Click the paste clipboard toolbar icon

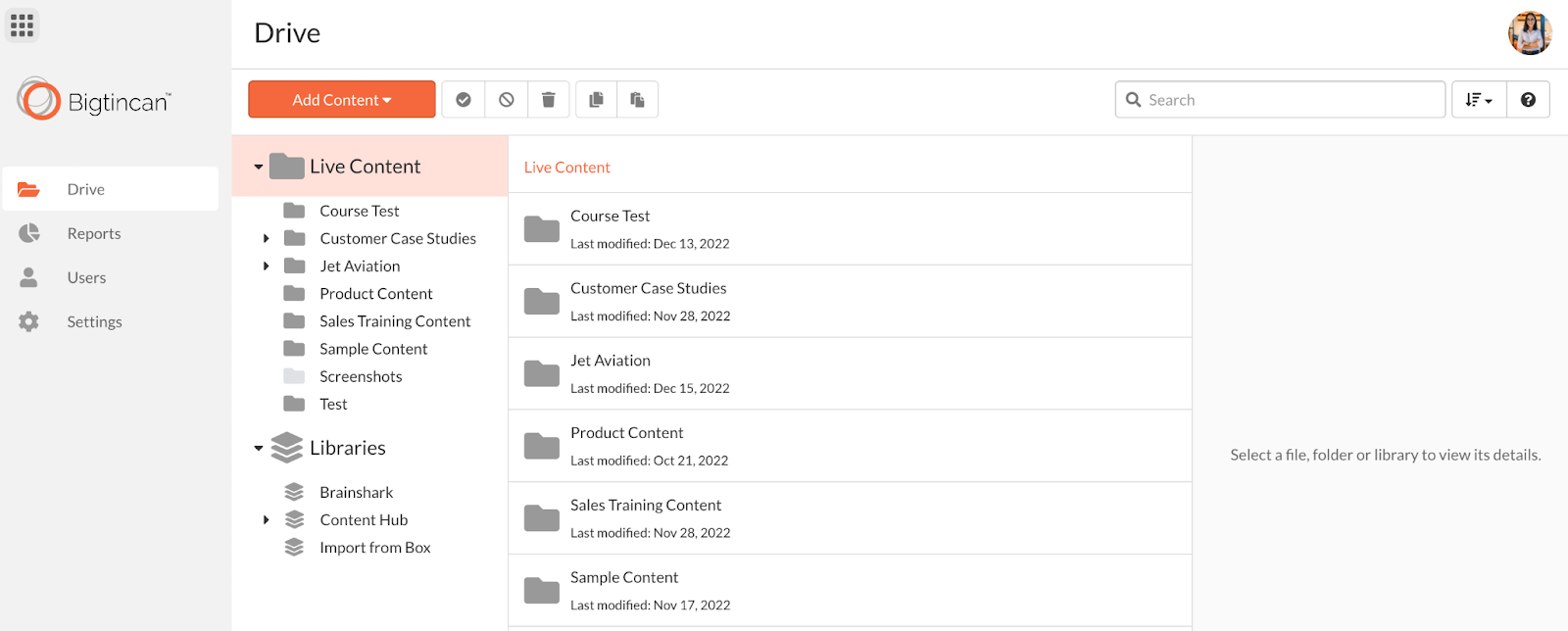[637, 100]
